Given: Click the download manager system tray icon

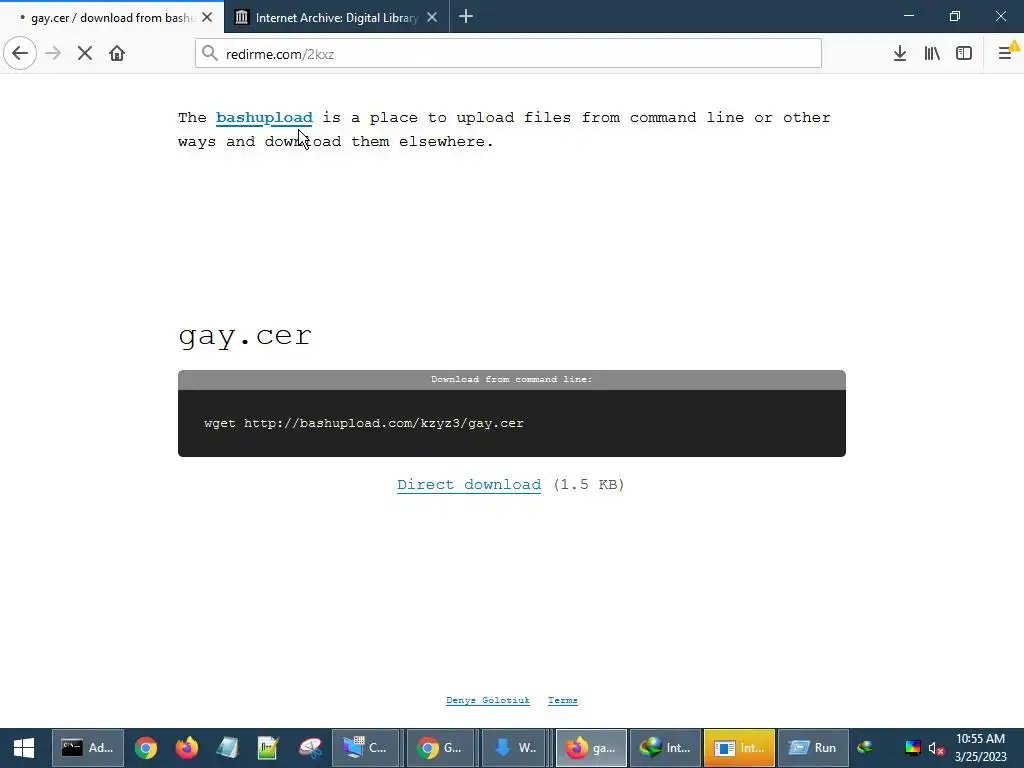Looking at the screenshot, I should 865,748.
